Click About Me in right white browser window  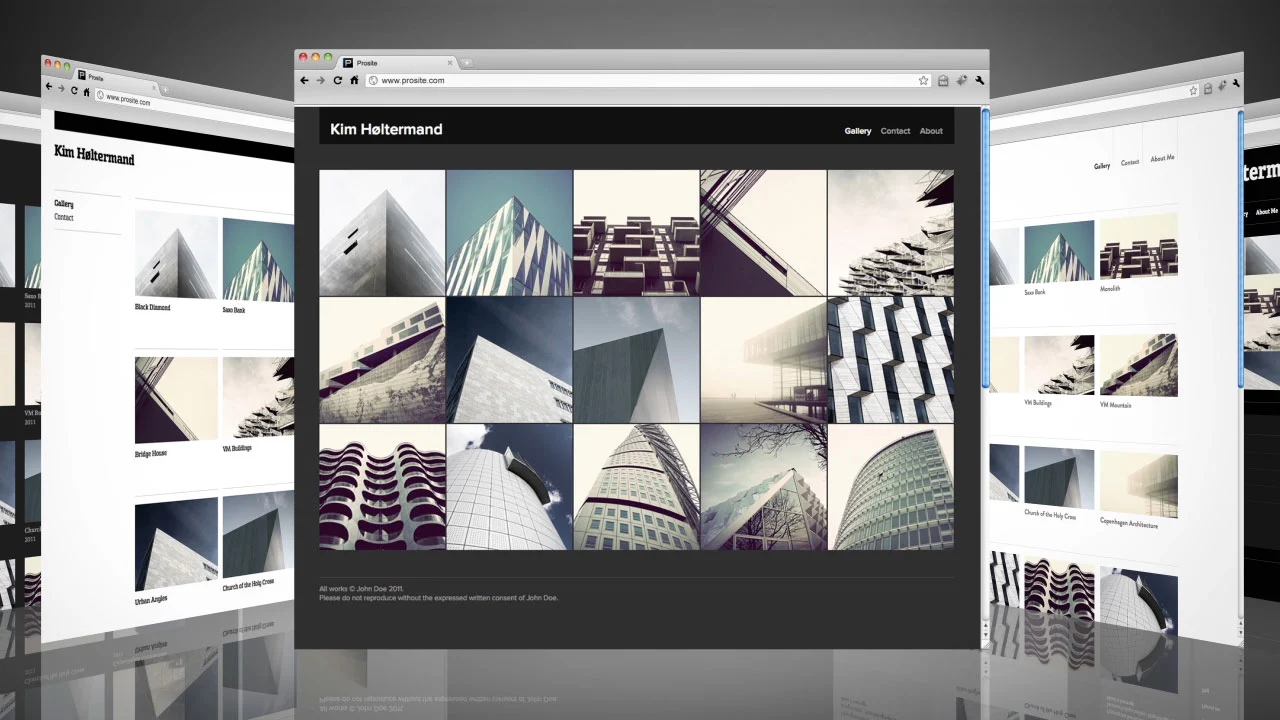[x=1162, y=158]
